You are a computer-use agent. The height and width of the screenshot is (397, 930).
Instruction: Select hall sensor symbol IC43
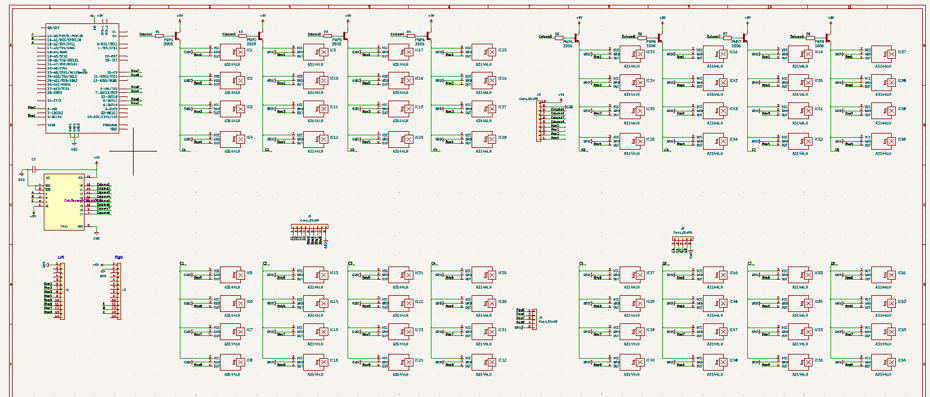click(715, 111)
